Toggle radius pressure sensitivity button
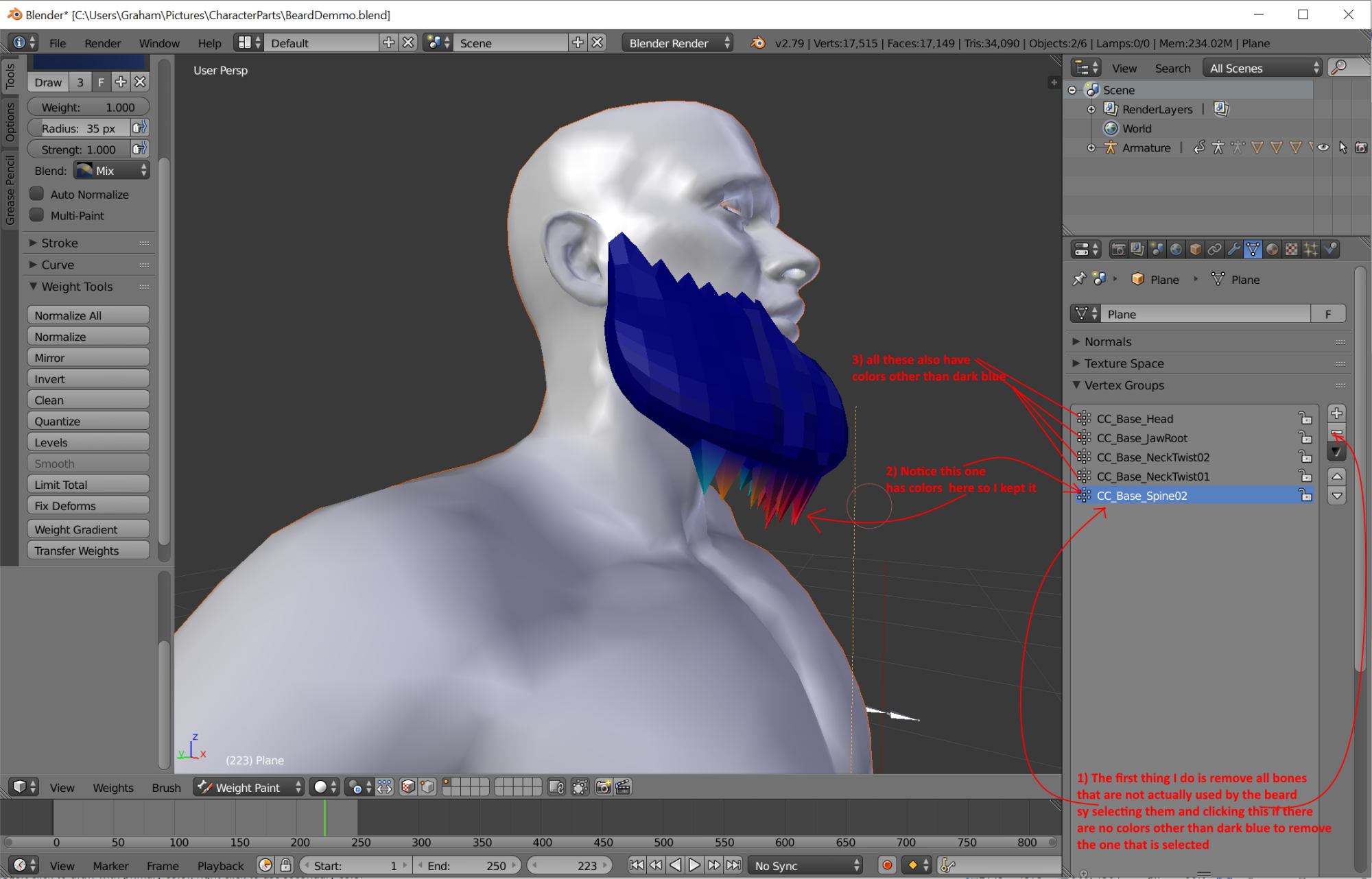1372x879 pixels. click(x=140, y=128)
